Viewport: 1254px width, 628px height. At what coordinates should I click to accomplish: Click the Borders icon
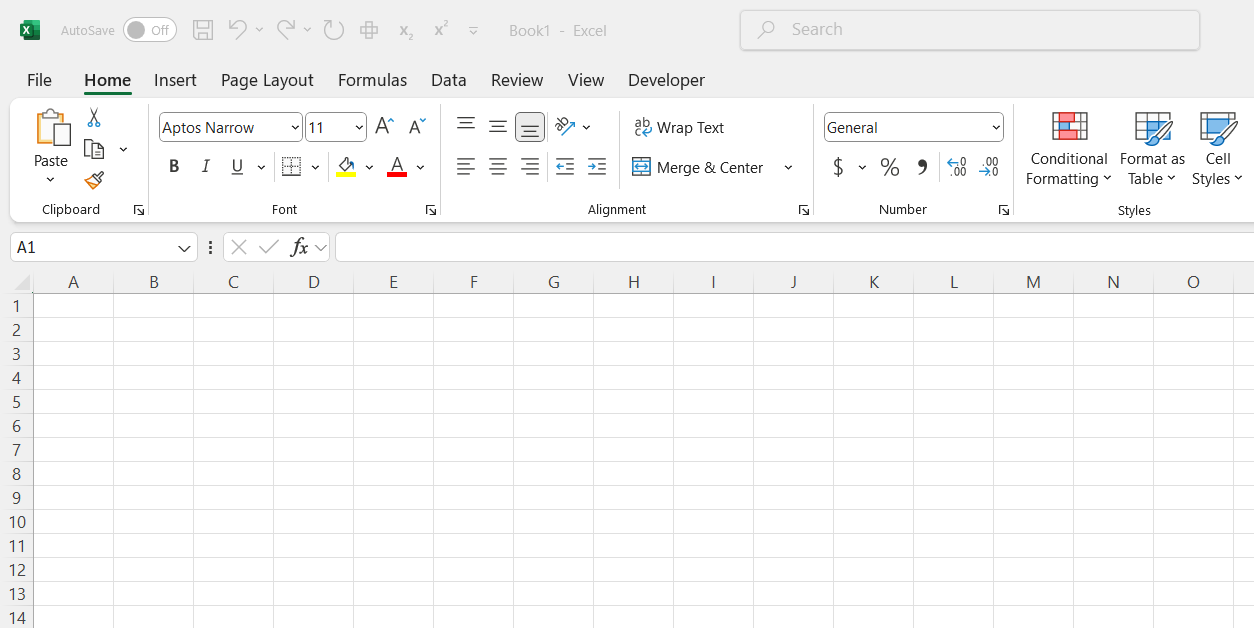(291, 167)
